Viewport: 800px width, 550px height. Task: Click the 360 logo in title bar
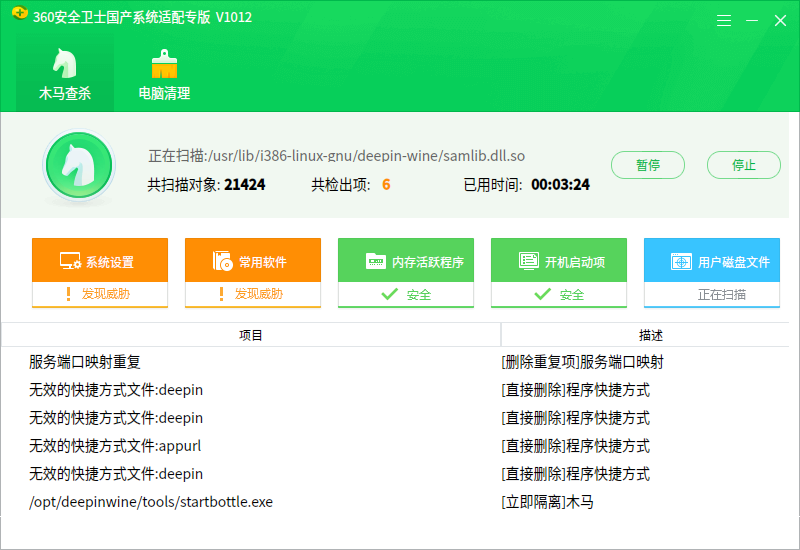pos(19,12)
